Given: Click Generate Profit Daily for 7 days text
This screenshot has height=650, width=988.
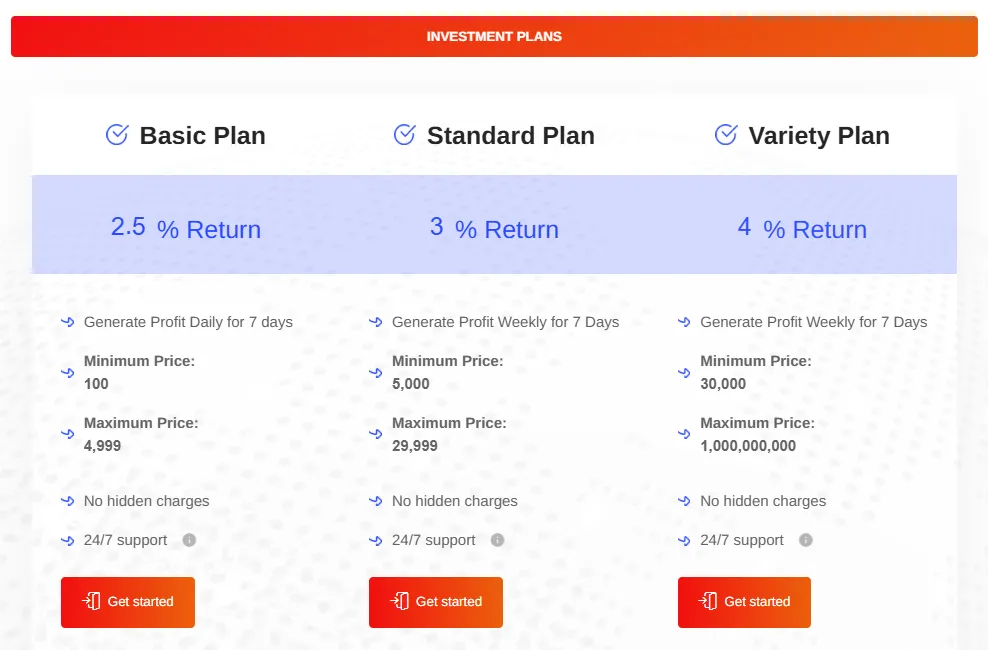Looking at the screenshot, I should (188, 322).
